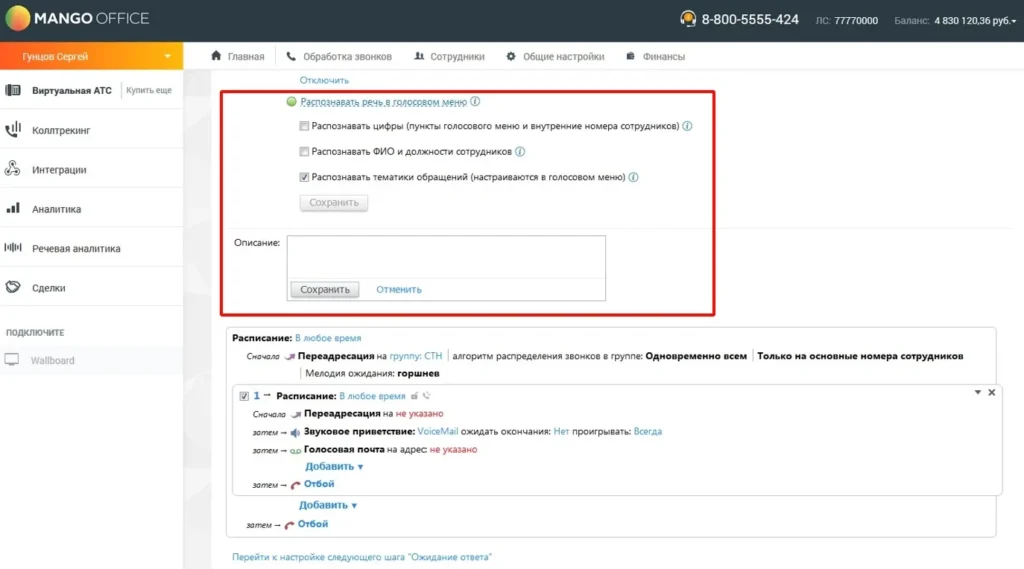Click the Отключить link
The width and height of the screenshot is (1024, 569).
click(324, 80)
